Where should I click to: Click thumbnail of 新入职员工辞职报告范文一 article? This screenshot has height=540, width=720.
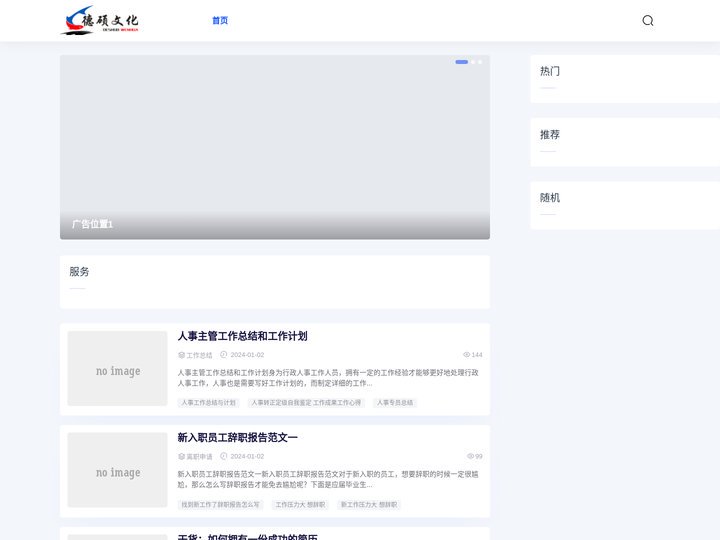coord(118,470)
